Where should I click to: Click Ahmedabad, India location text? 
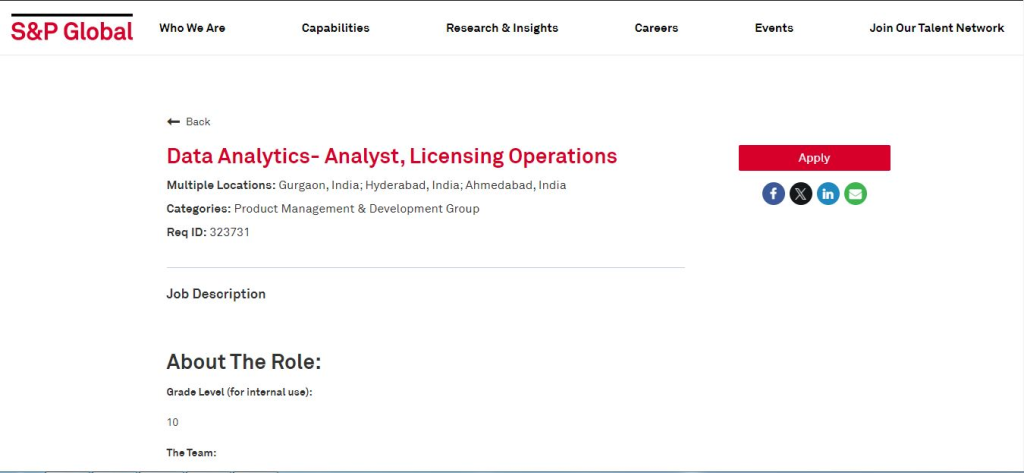coord(516,185)
